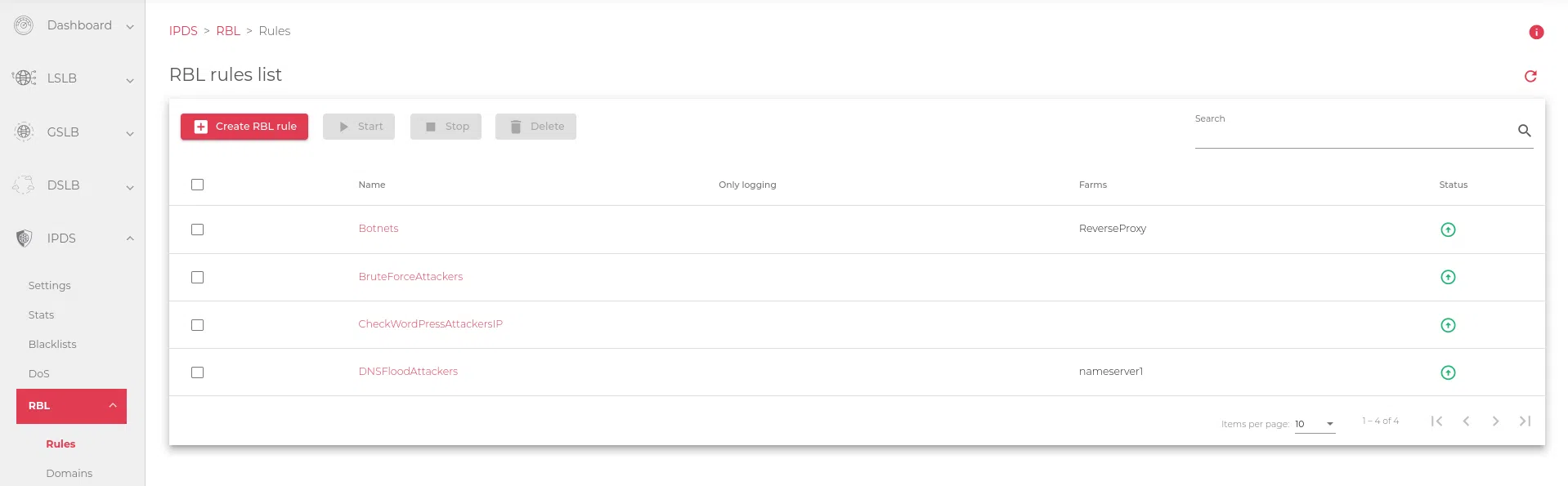Toggle the select-all header checkbox

197,185
